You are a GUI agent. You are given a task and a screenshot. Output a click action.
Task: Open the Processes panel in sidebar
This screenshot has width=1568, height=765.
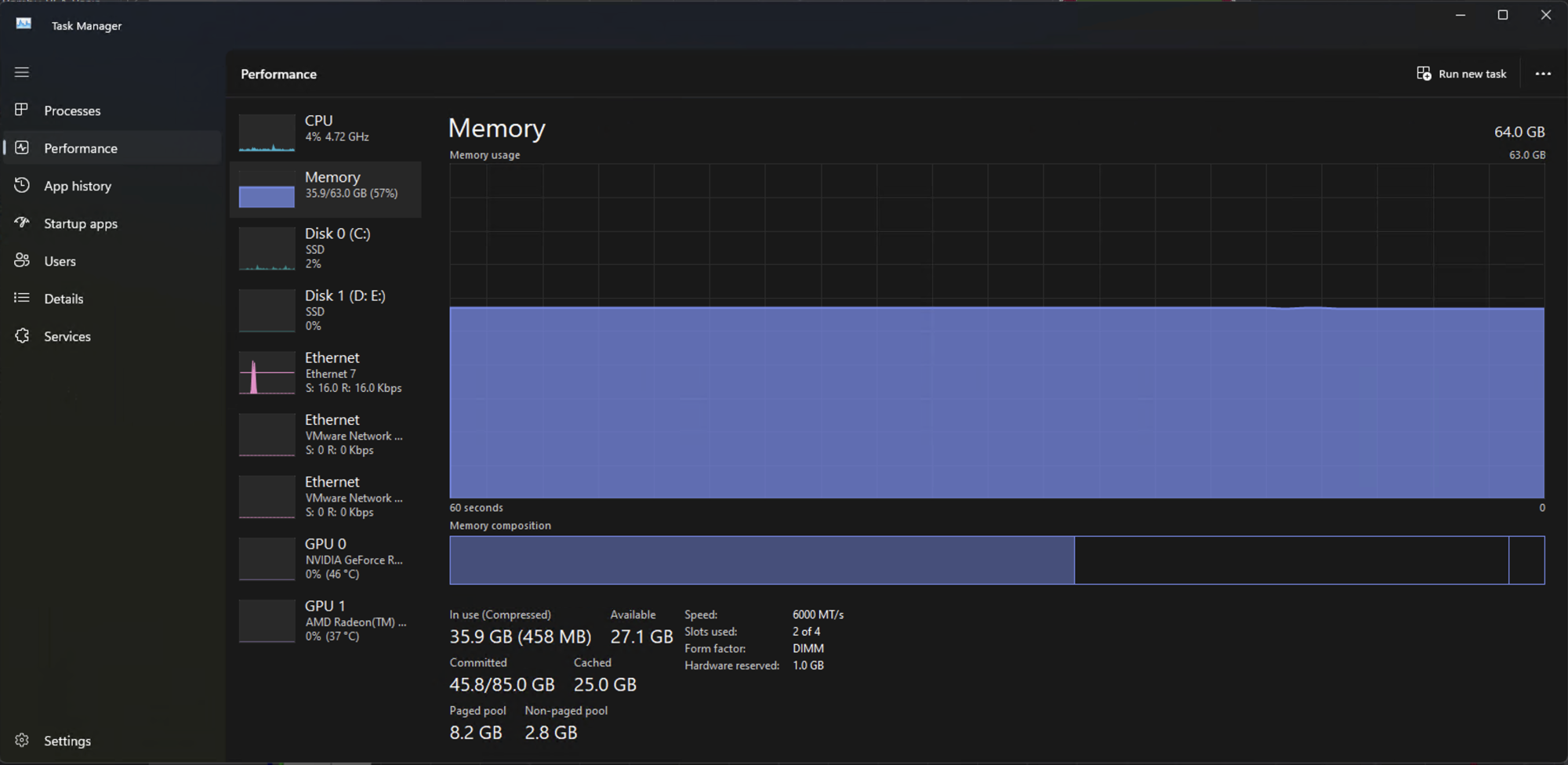pos(72,111)
